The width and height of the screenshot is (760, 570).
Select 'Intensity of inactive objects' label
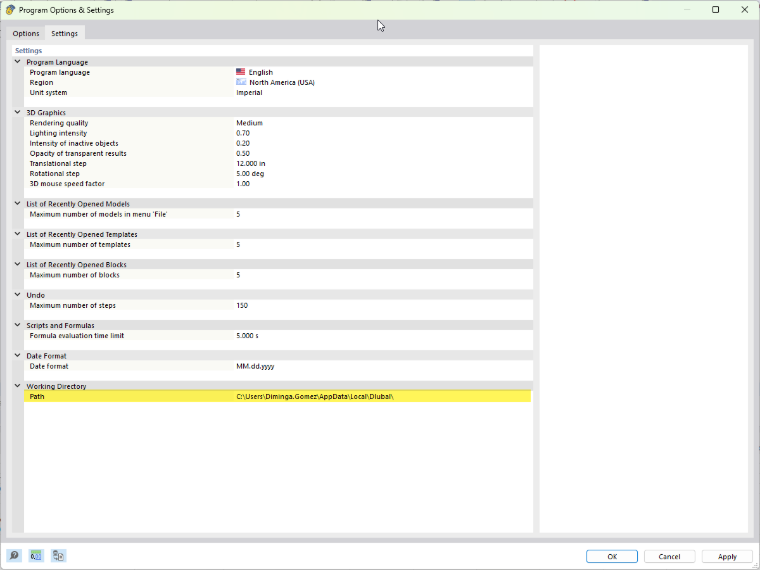pyautogui.click(x=74, y=143)
